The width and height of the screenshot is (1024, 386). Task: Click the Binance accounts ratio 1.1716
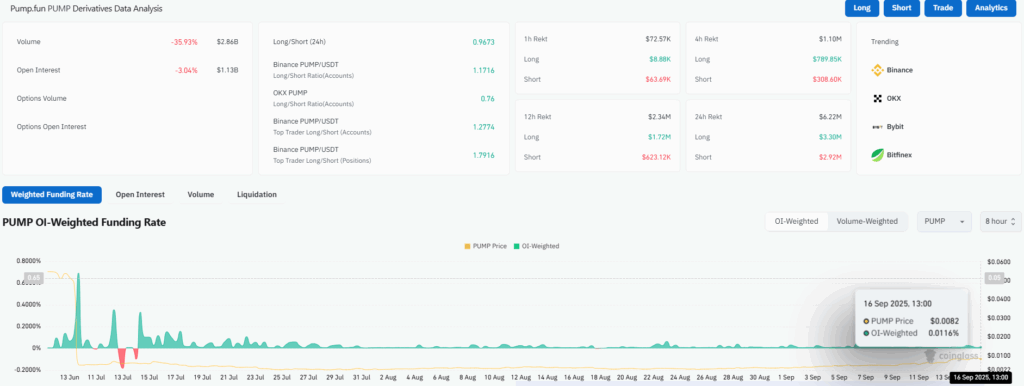click(483, 70)
